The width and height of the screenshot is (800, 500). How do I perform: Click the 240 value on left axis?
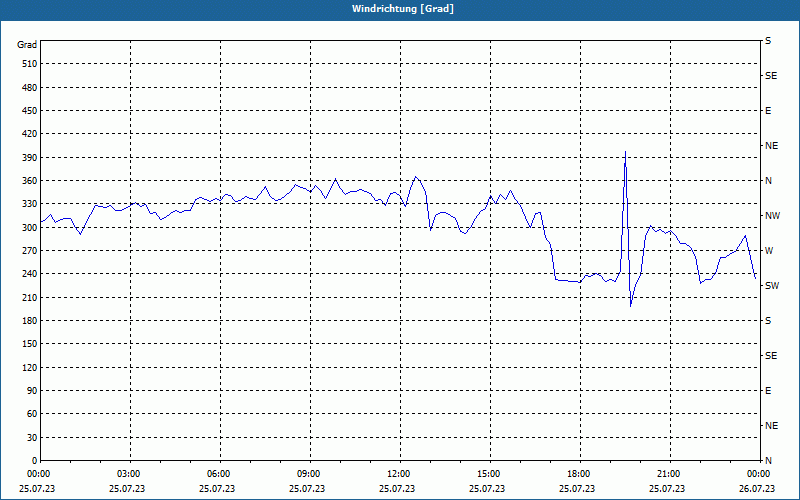click(30, 274)
